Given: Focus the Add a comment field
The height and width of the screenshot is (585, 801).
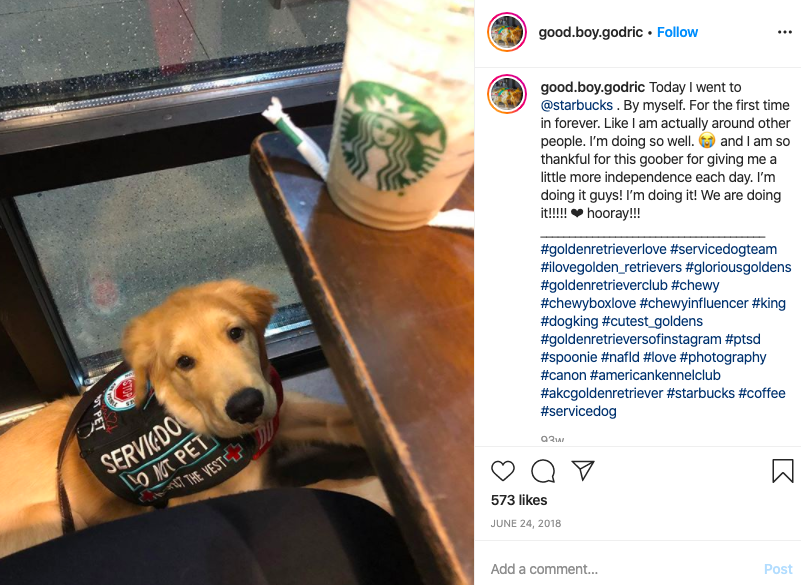Looking at the screenshot, I should point(623,569).
